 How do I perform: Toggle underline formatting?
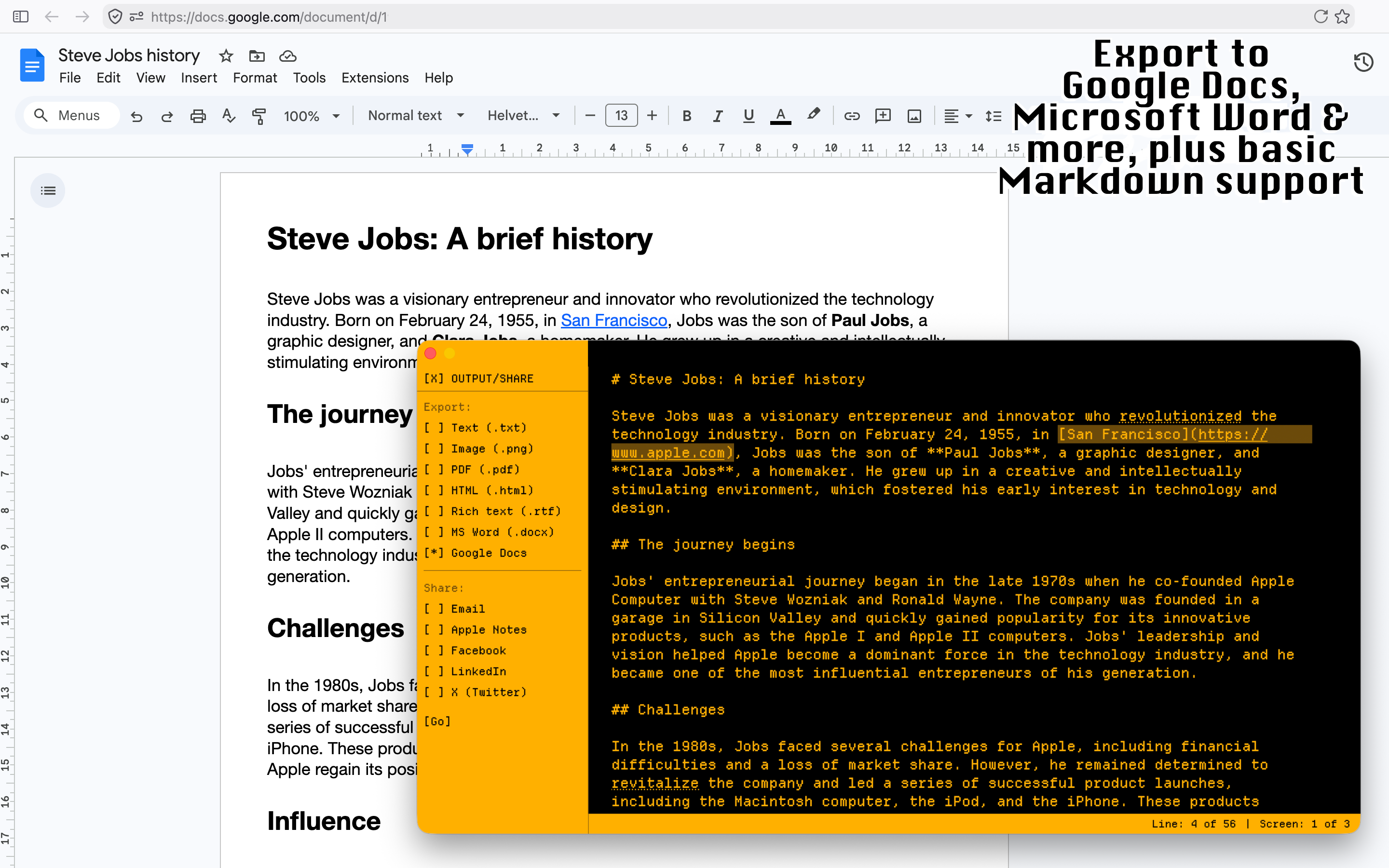(x=749, y=116)
